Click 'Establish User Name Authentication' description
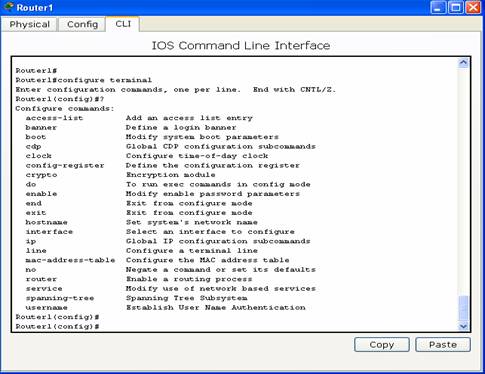The width and height of the screenshot is (485, 374). point(215,308)
